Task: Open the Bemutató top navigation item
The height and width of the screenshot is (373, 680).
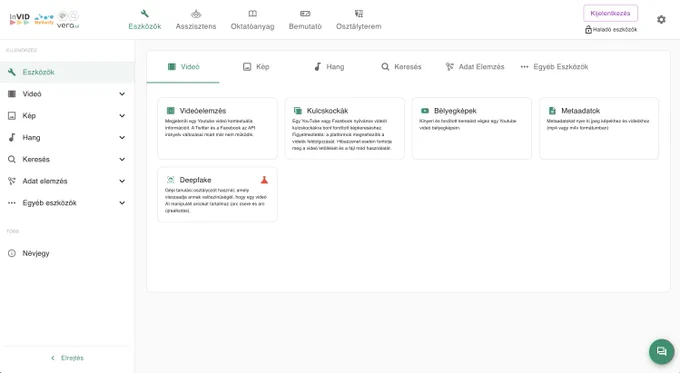Action: point(305,20)
